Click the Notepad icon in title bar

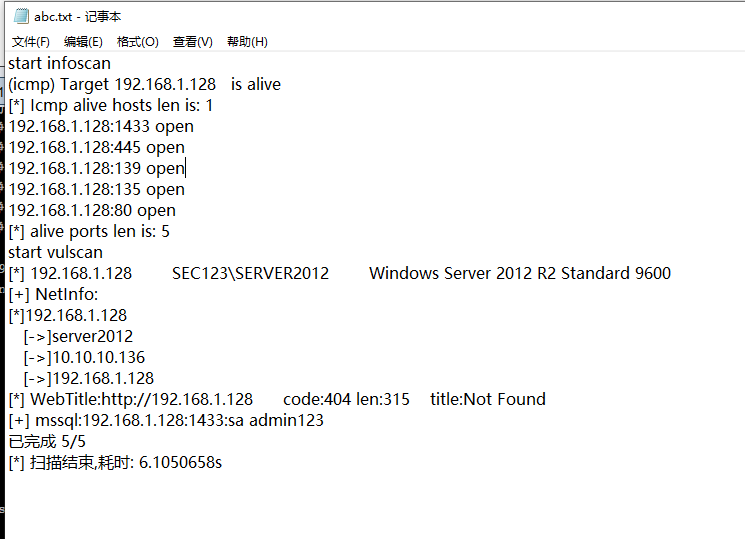[21, 16]
